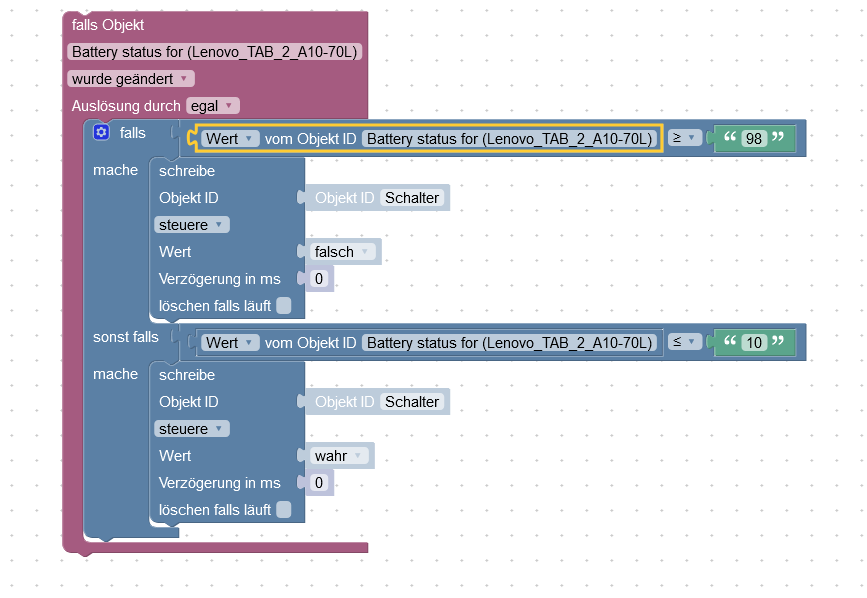Click the 'falls Objekt' trigger block header
This screenshot has height=598, width=867.
[x=108, y=25]
